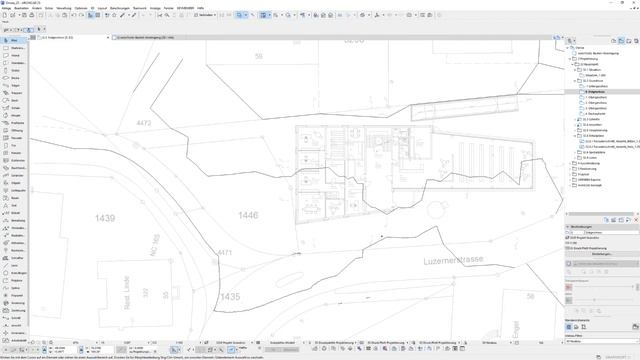Select the Fassade tool in toolbox

[x=13, y=138]
